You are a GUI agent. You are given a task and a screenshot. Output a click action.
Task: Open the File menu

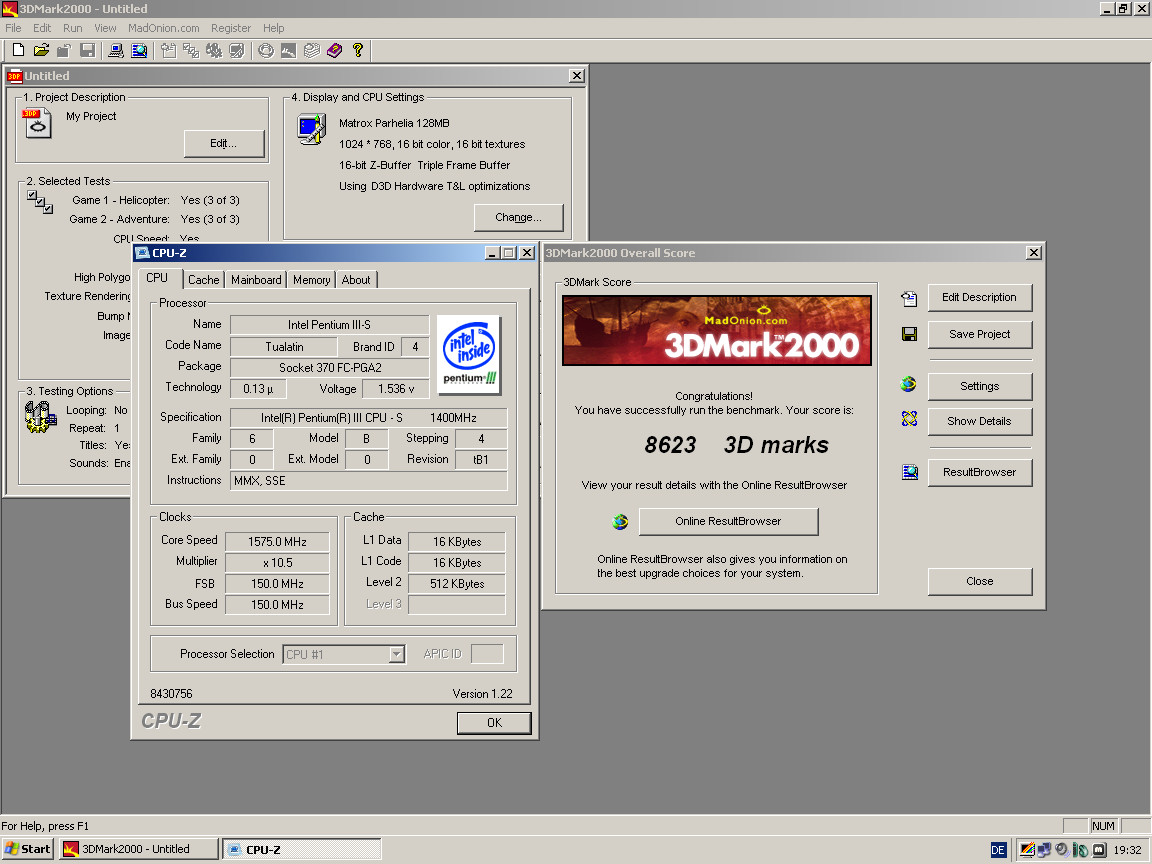coord(13,28)
